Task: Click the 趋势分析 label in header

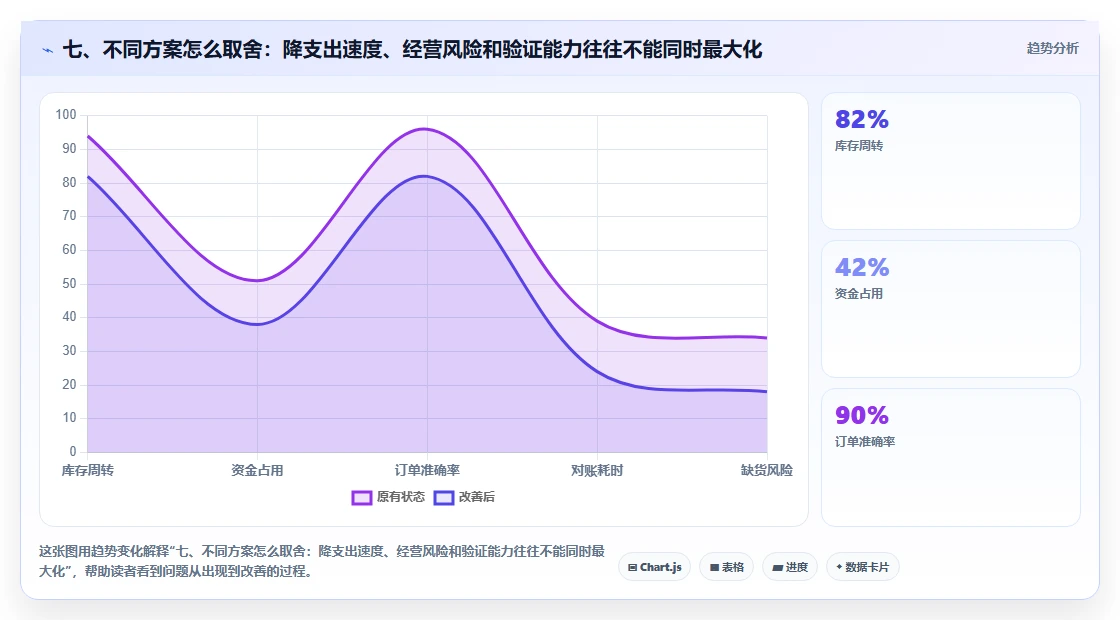Action: tap(1052, 49)
